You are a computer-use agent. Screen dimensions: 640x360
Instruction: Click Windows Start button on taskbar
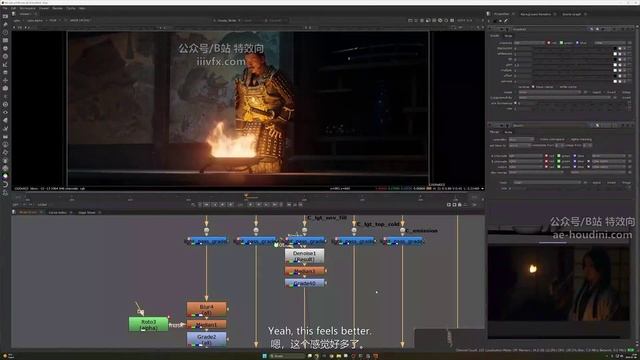[x=264, y=356]
